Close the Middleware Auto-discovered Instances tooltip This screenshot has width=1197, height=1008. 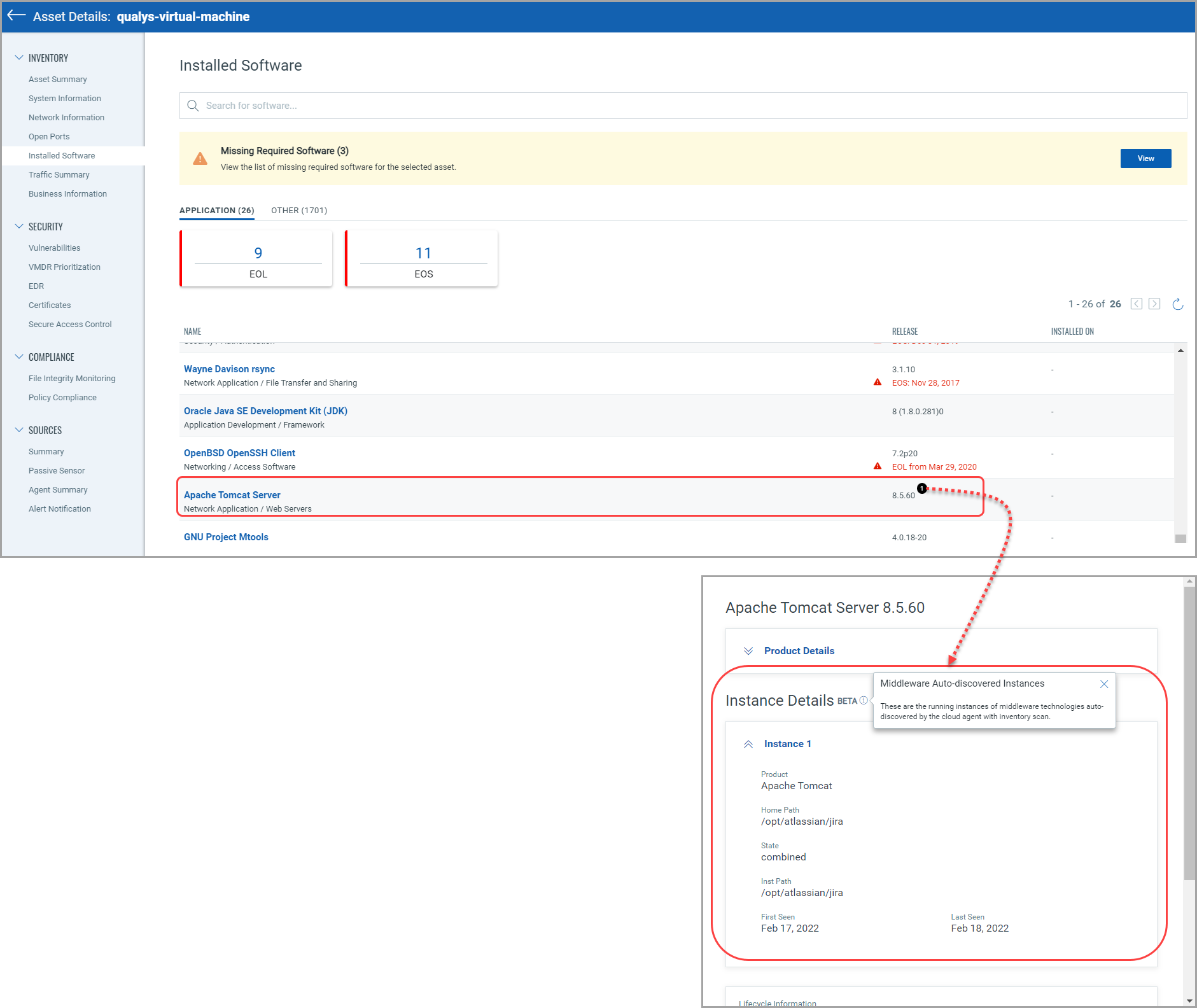(x=1104, y=684)
